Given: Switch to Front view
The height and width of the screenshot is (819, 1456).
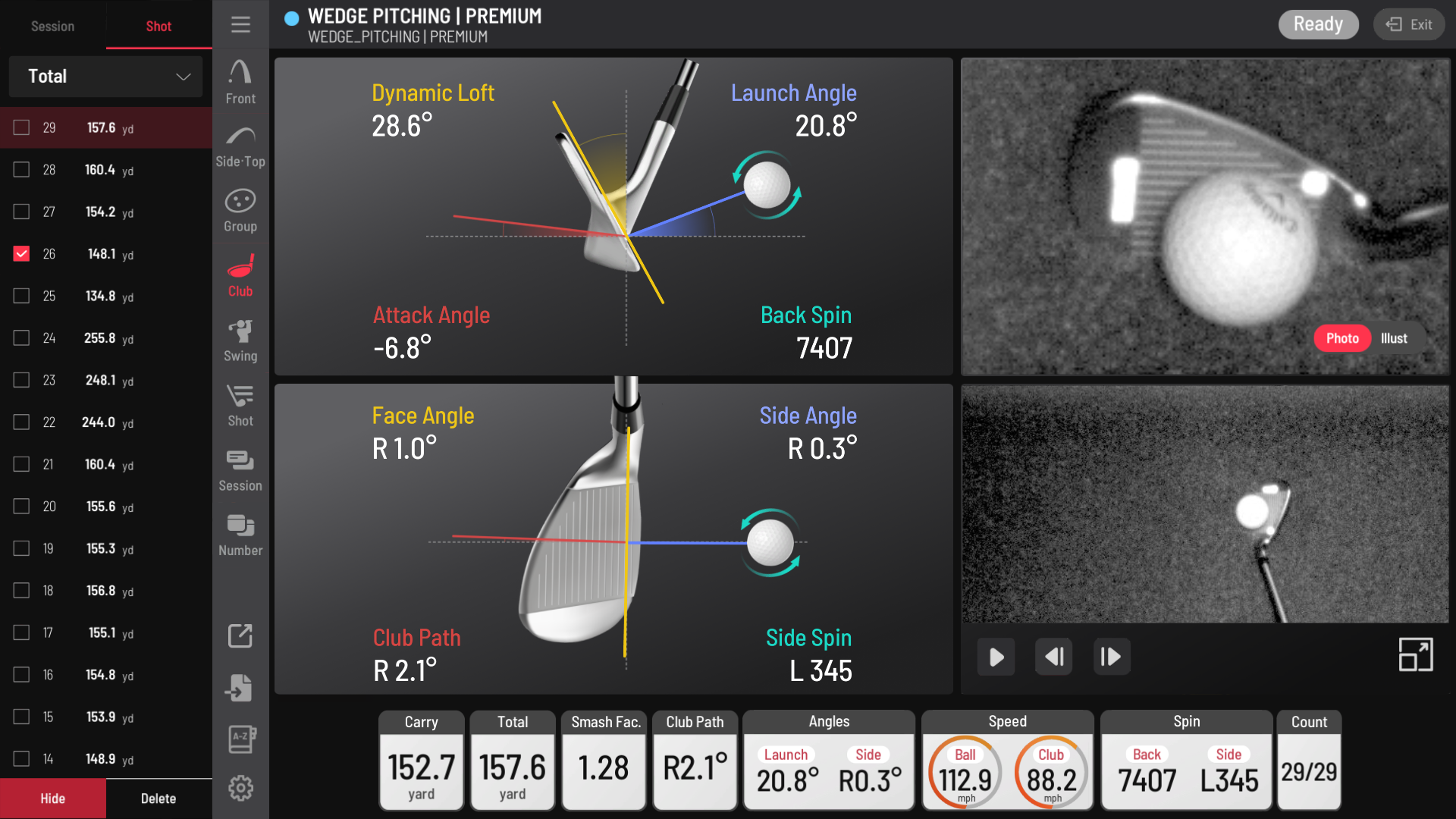Looking at the screenshot, I should (240, 80).
